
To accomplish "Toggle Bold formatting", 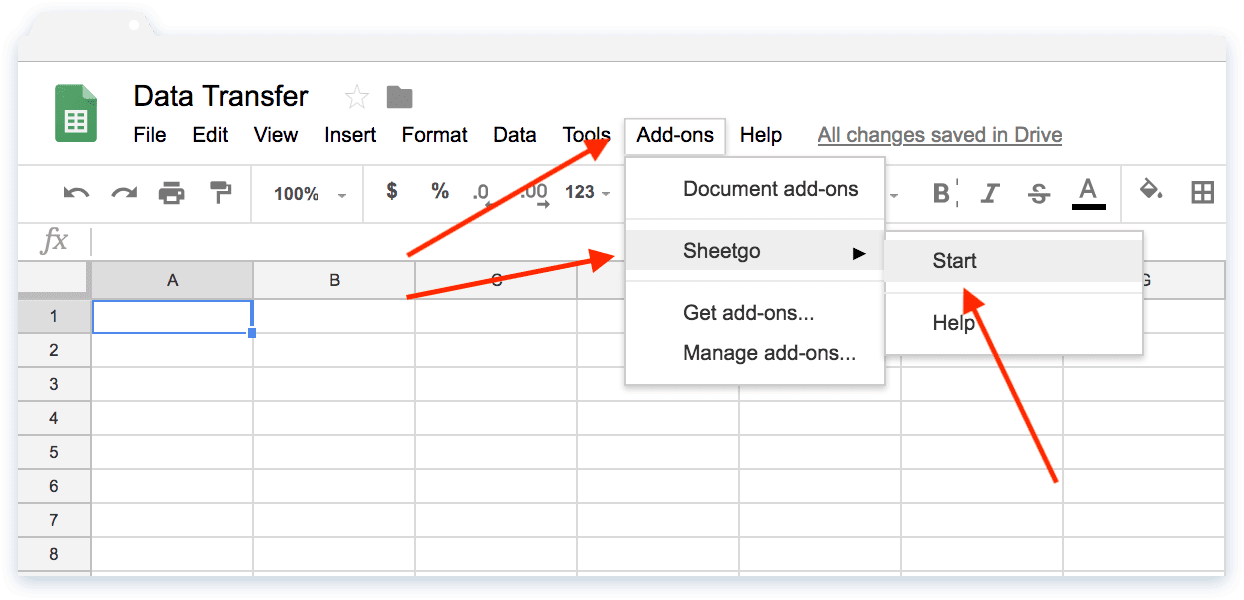I will point(940,193).
